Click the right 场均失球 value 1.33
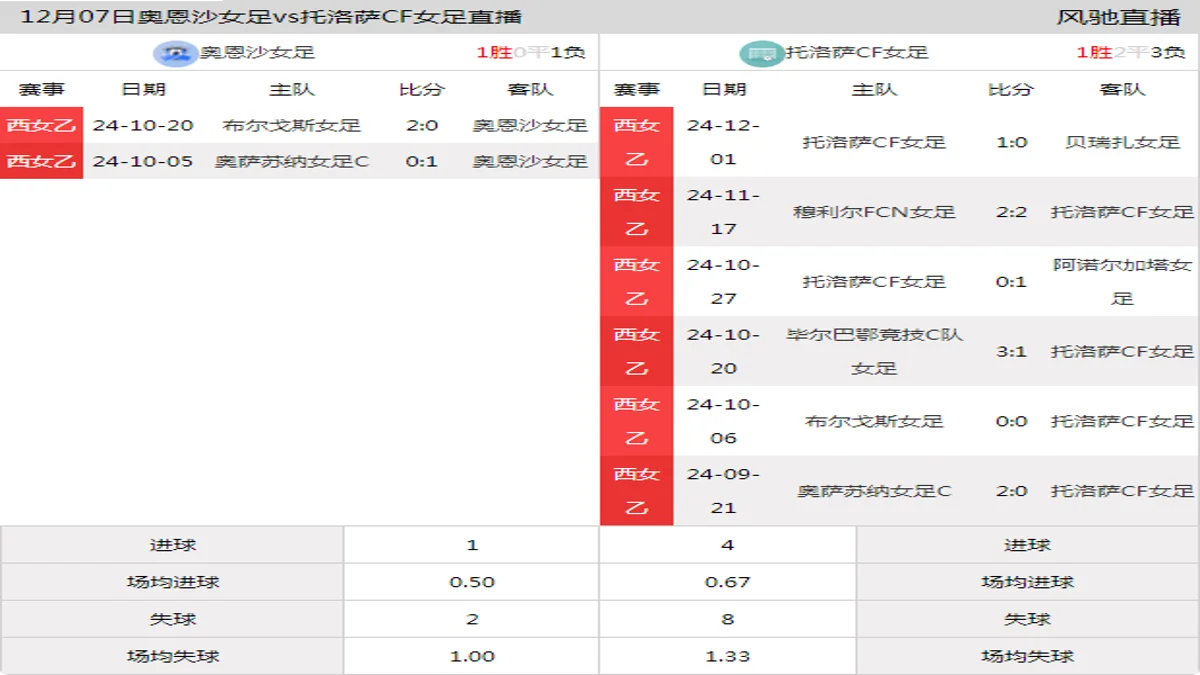This screenshot has height=675, width=1200. pyautogui.click(x=727, y=657)
